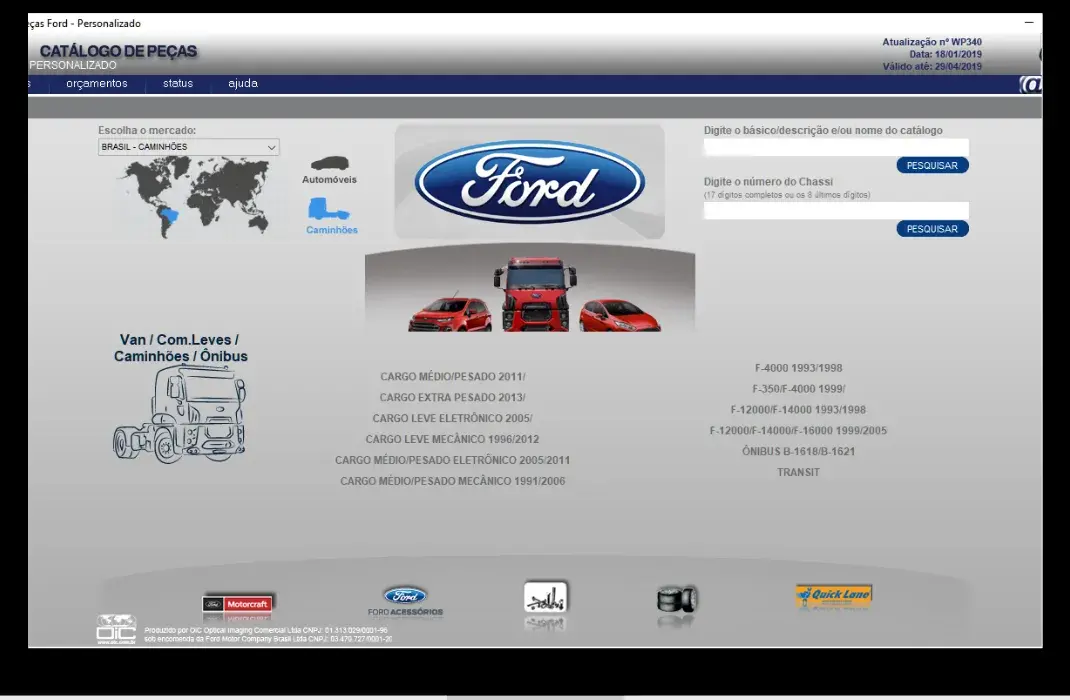This screenshot has height=700, width=1070.
Task: Open the orçamentos menu
Action: [x=97, y=83]
